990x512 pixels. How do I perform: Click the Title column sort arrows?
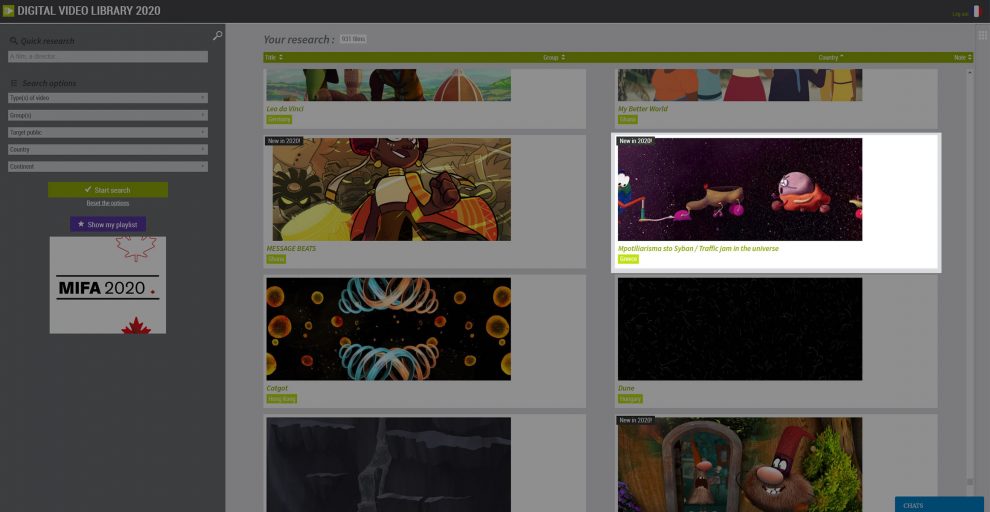coord(273,58)
